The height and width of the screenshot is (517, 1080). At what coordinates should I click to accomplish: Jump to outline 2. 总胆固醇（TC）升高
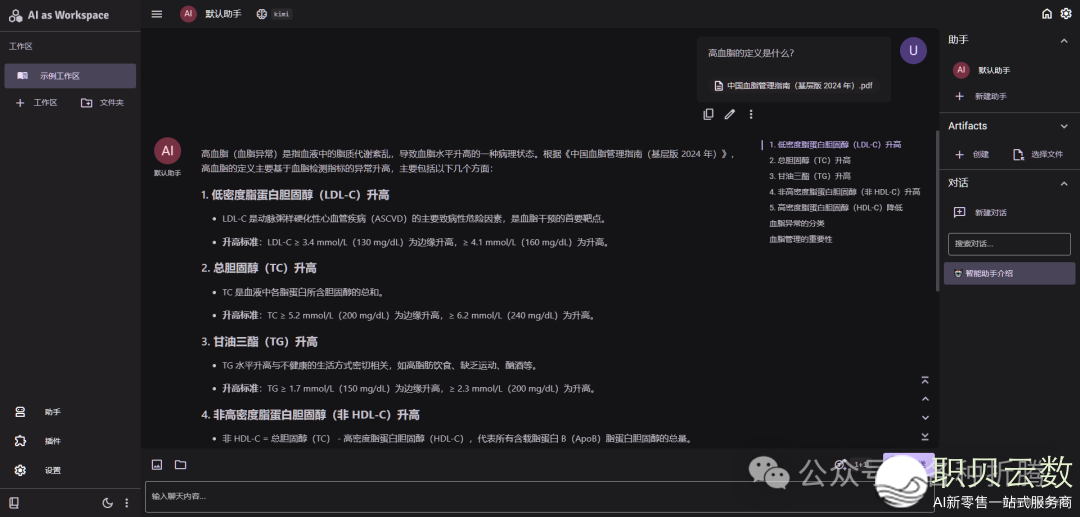[810, 160]
